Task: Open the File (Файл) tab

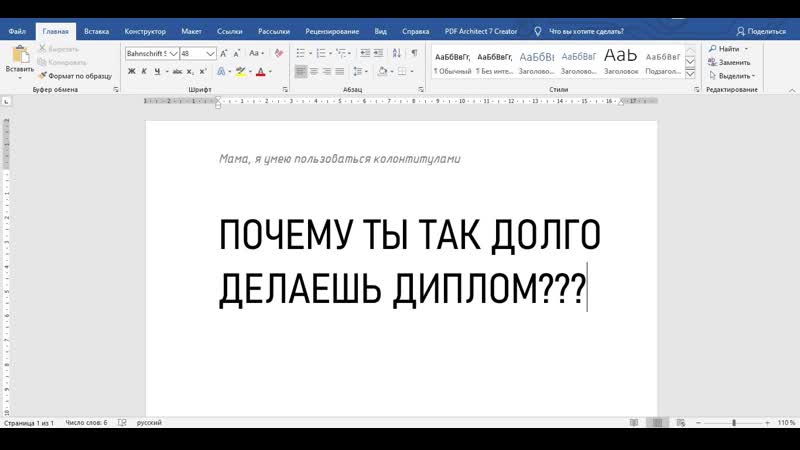Action: [x=17, y=31]
